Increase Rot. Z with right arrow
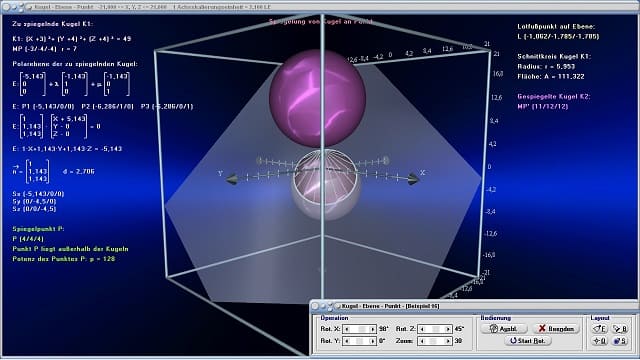 point(447,329)
